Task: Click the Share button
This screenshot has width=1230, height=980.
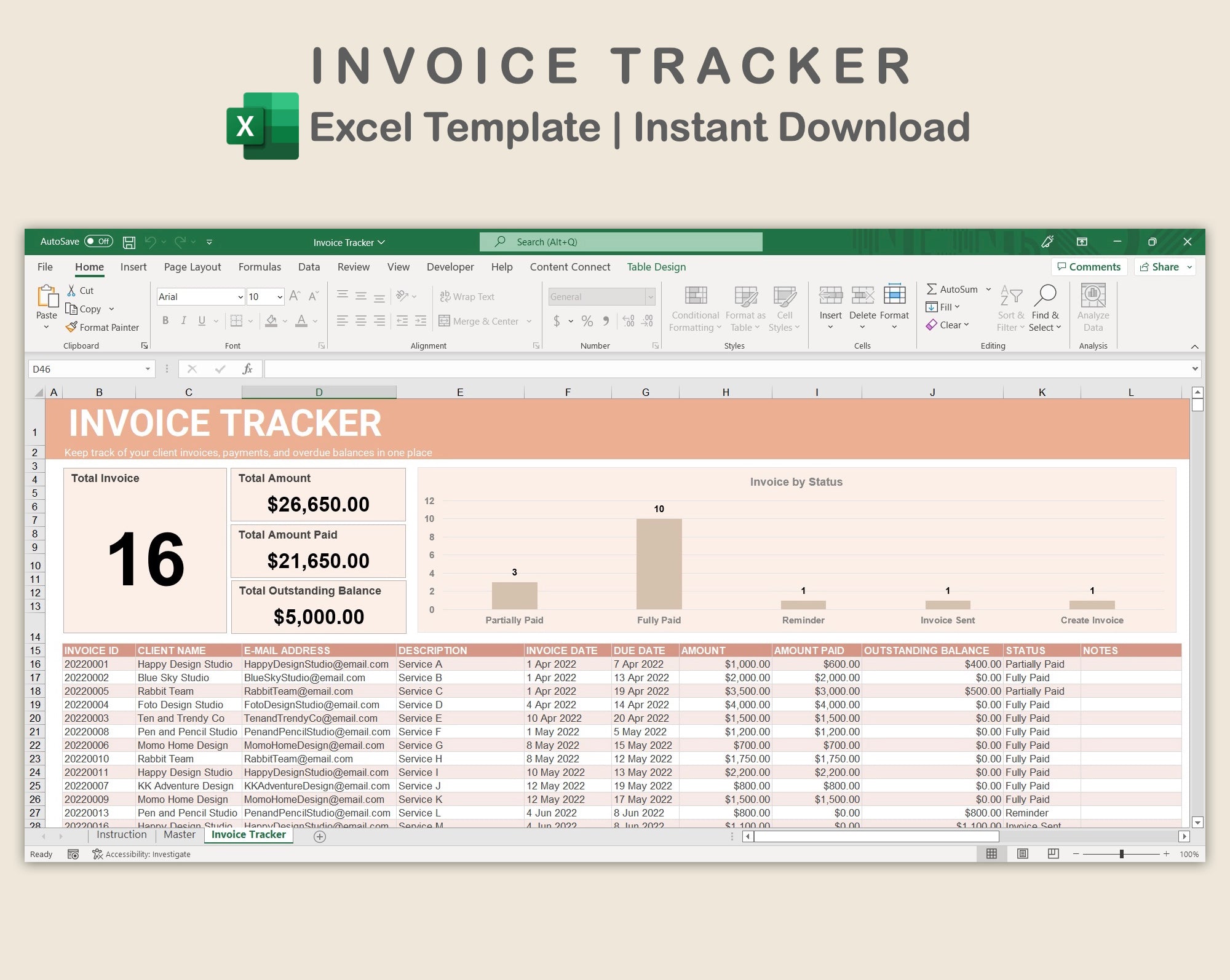Action: tap(1164, 267)
